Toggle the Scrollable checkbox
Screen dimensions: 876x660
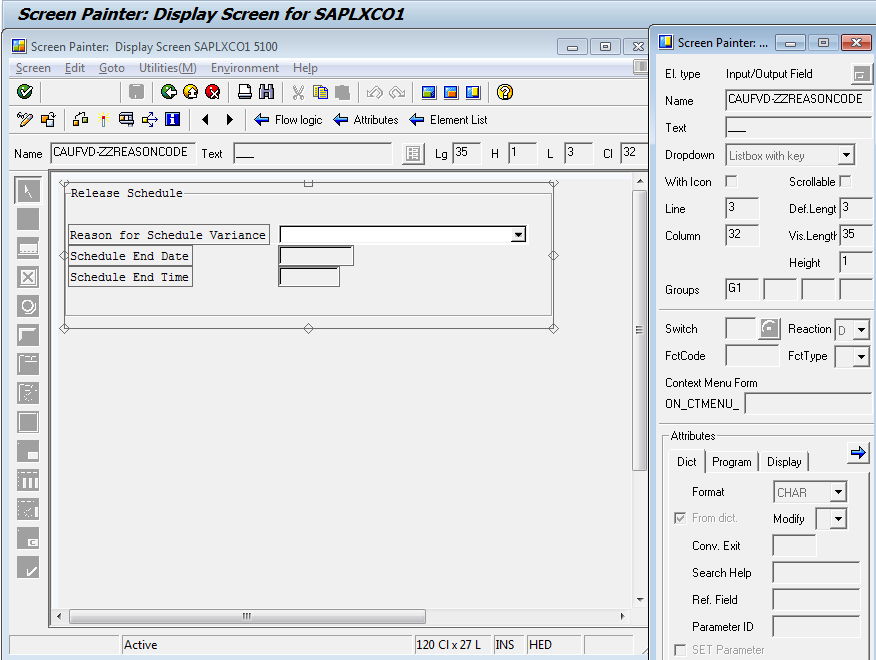coord(845,181)
